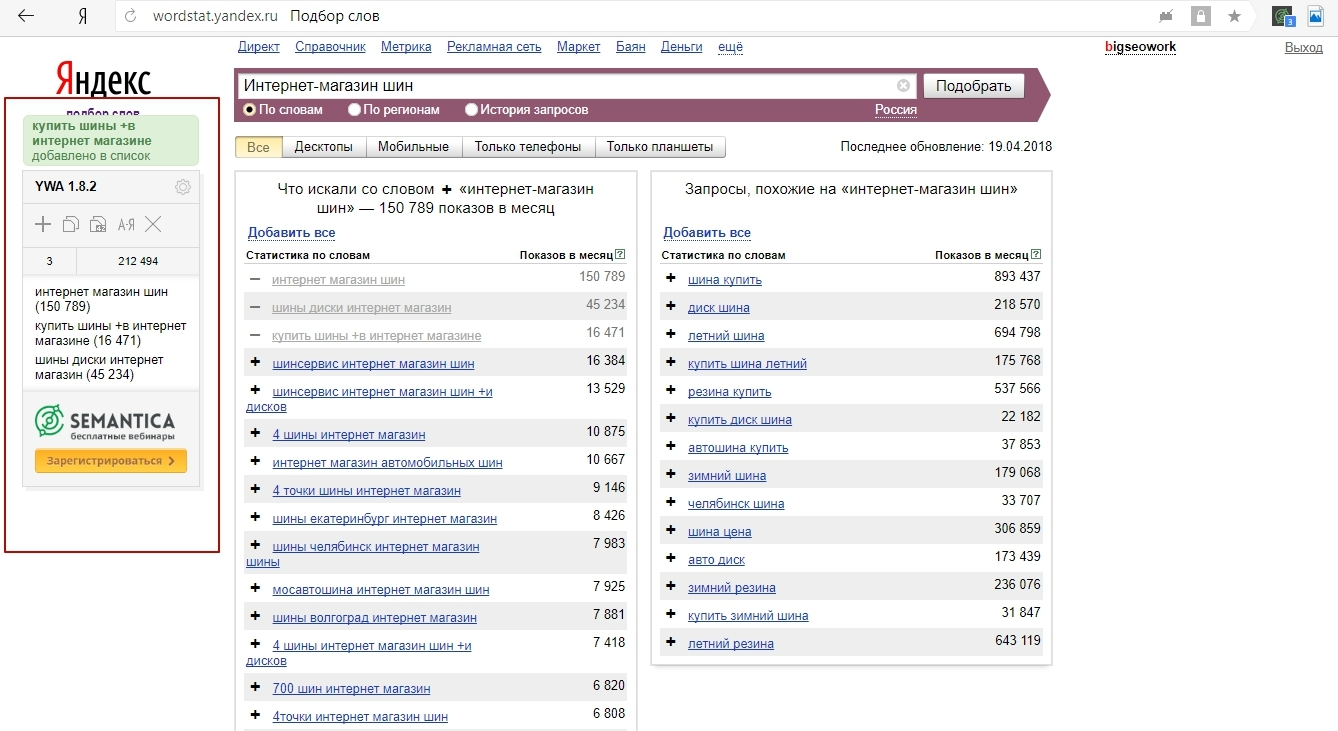Open 'Рекламная сеть' in top menu
This screenshot has width=1338, height=731.
494,47
